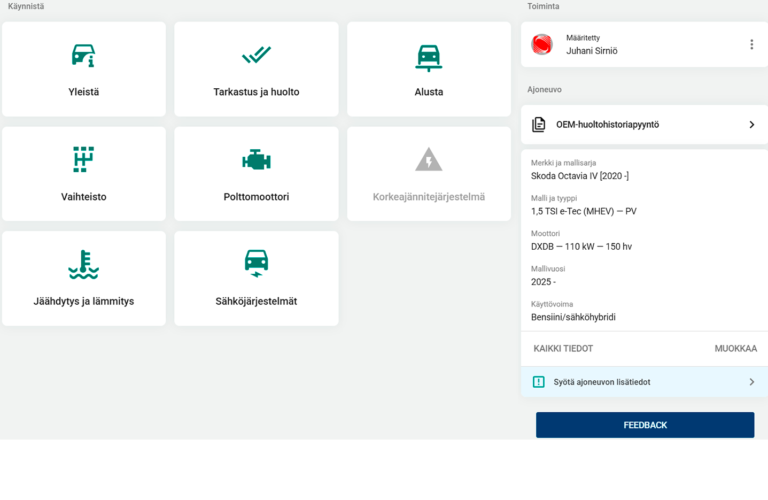Click the Yleistä card label
This screenshot has height=500, width=768.
tap(83, 92)
